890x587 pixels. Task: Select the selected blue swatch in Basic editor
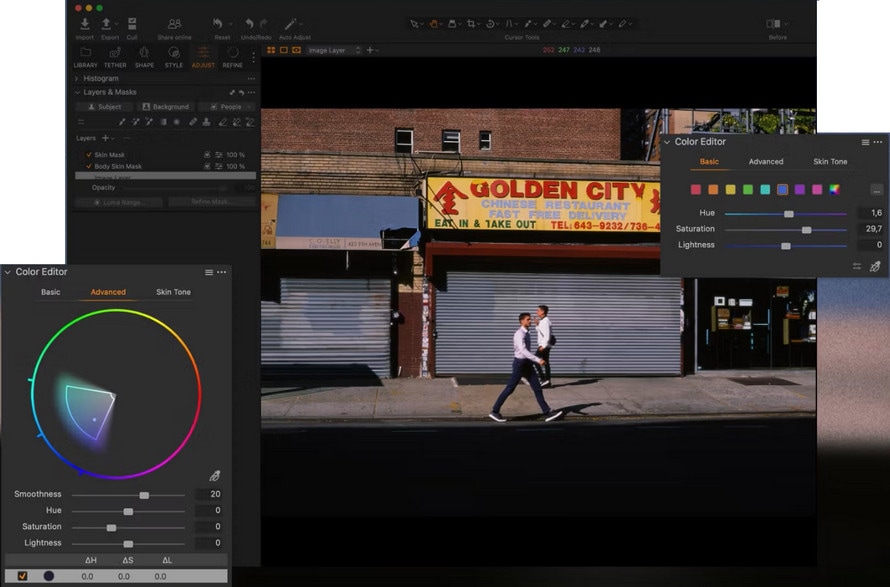tap(783, 190)
